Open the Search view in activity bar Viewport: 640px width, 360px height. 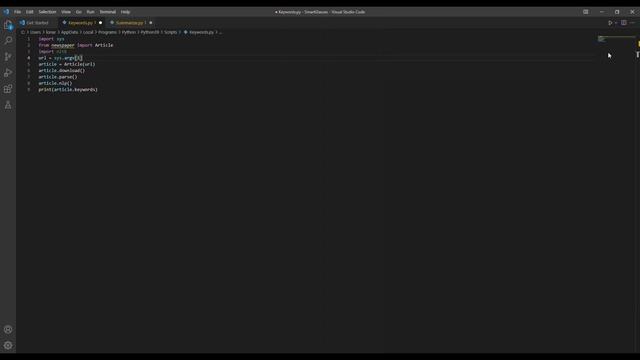coord(8,40)
